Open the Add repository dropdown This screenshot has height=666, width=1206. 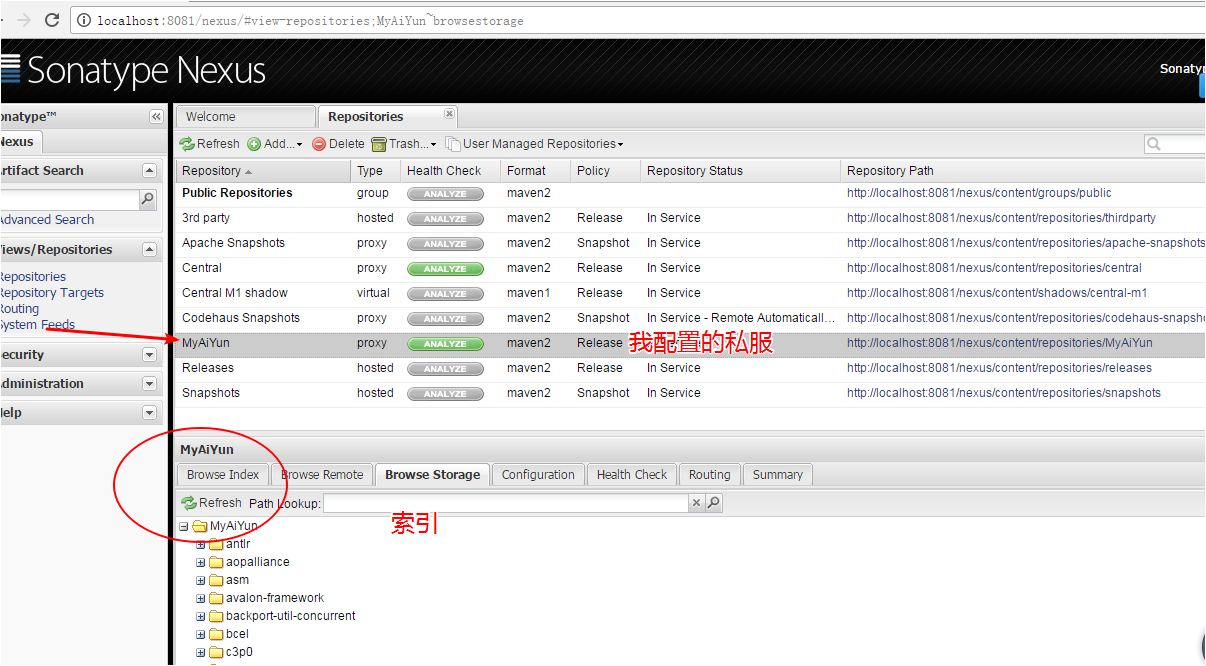coord(275,144)
